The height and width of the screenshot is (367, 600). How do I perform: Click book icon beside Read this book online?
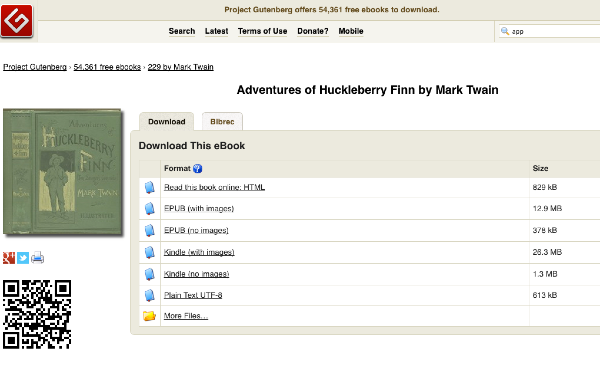tap(150, 187)
